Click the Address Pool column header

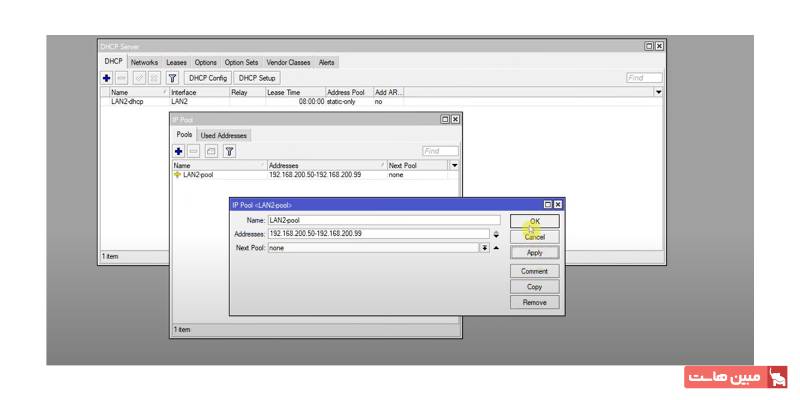[349, 92]
